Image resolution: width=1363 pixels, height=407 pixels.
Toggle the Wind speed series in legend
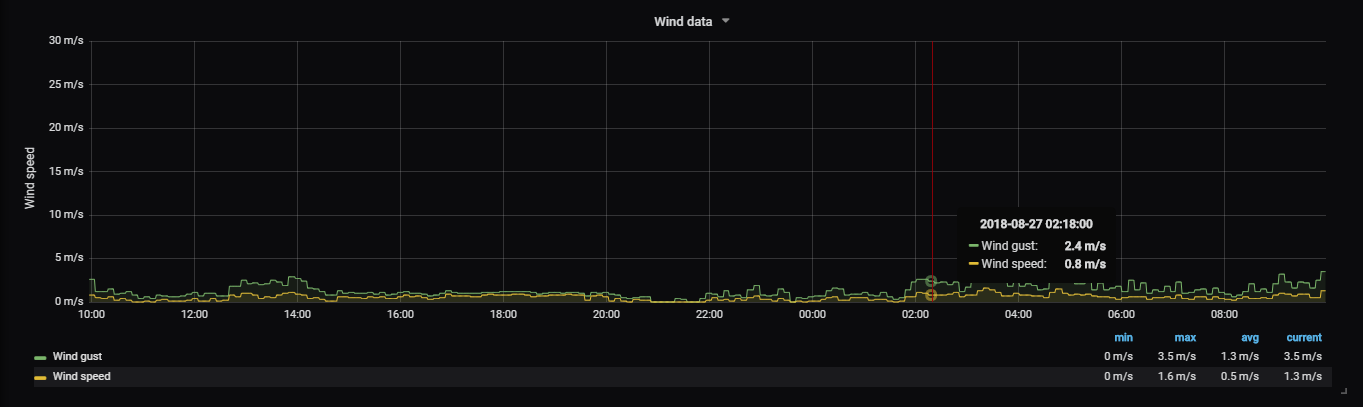(81, 377)
